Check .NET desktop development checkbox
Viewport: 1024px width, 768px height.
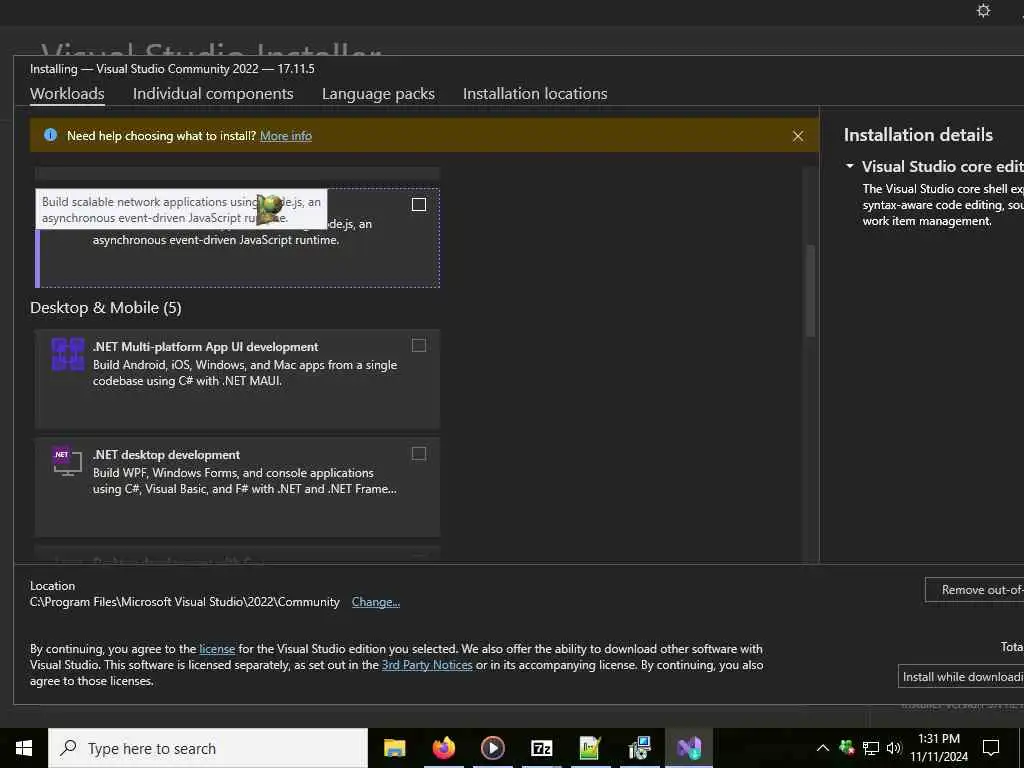click(x=419, y=453)
